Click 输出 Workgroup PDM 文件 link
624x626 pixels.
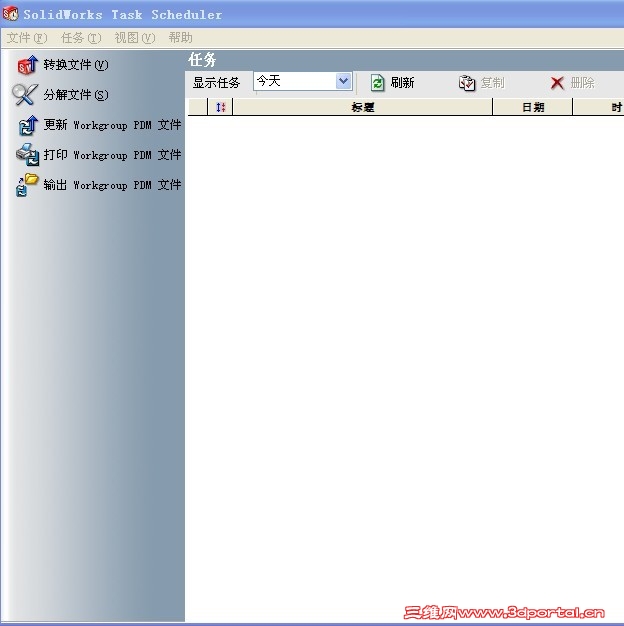click(112, 185)
